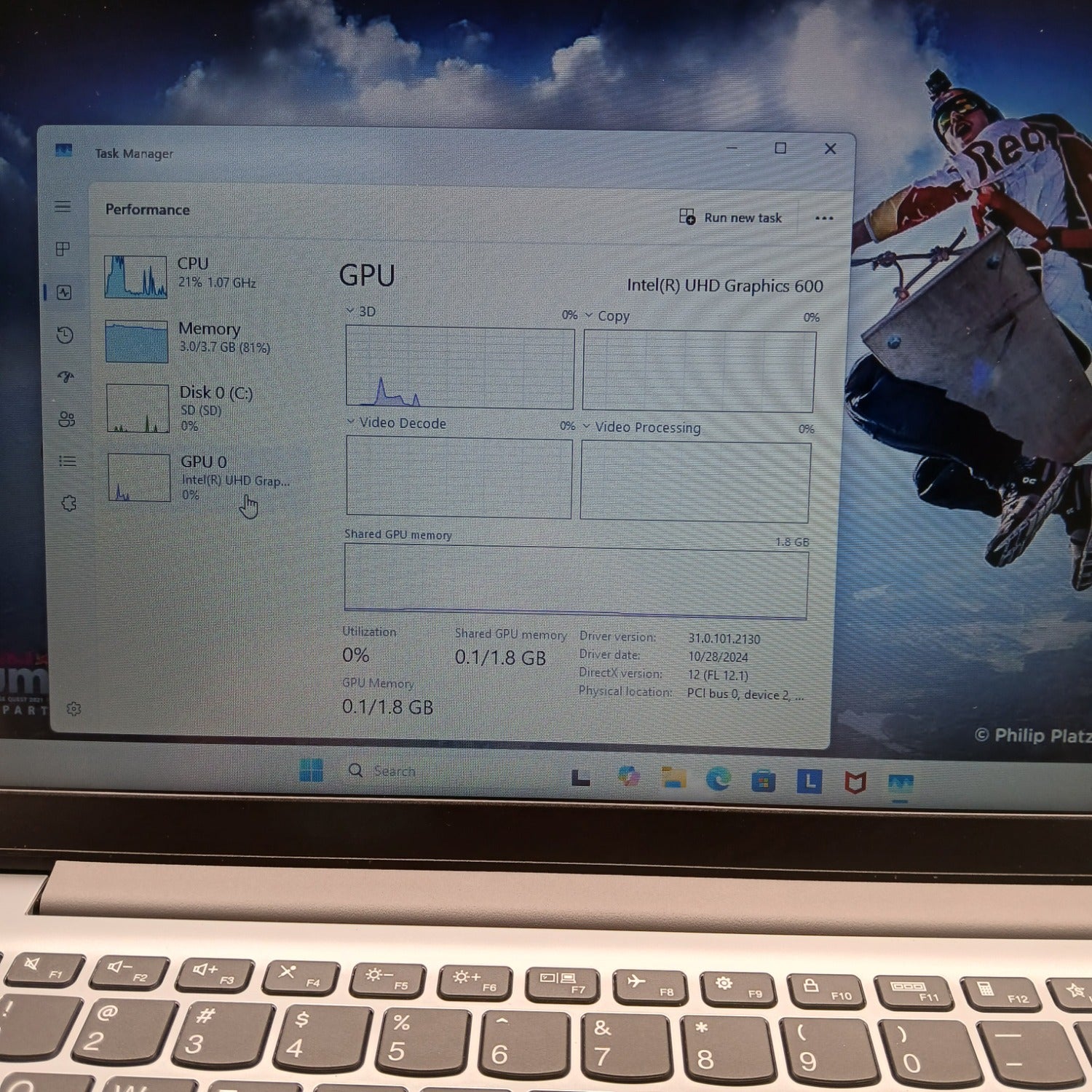Click the Task Manager taskbar icon
This screenshot has height=1092, width=1092.
(x=901, y=785)
